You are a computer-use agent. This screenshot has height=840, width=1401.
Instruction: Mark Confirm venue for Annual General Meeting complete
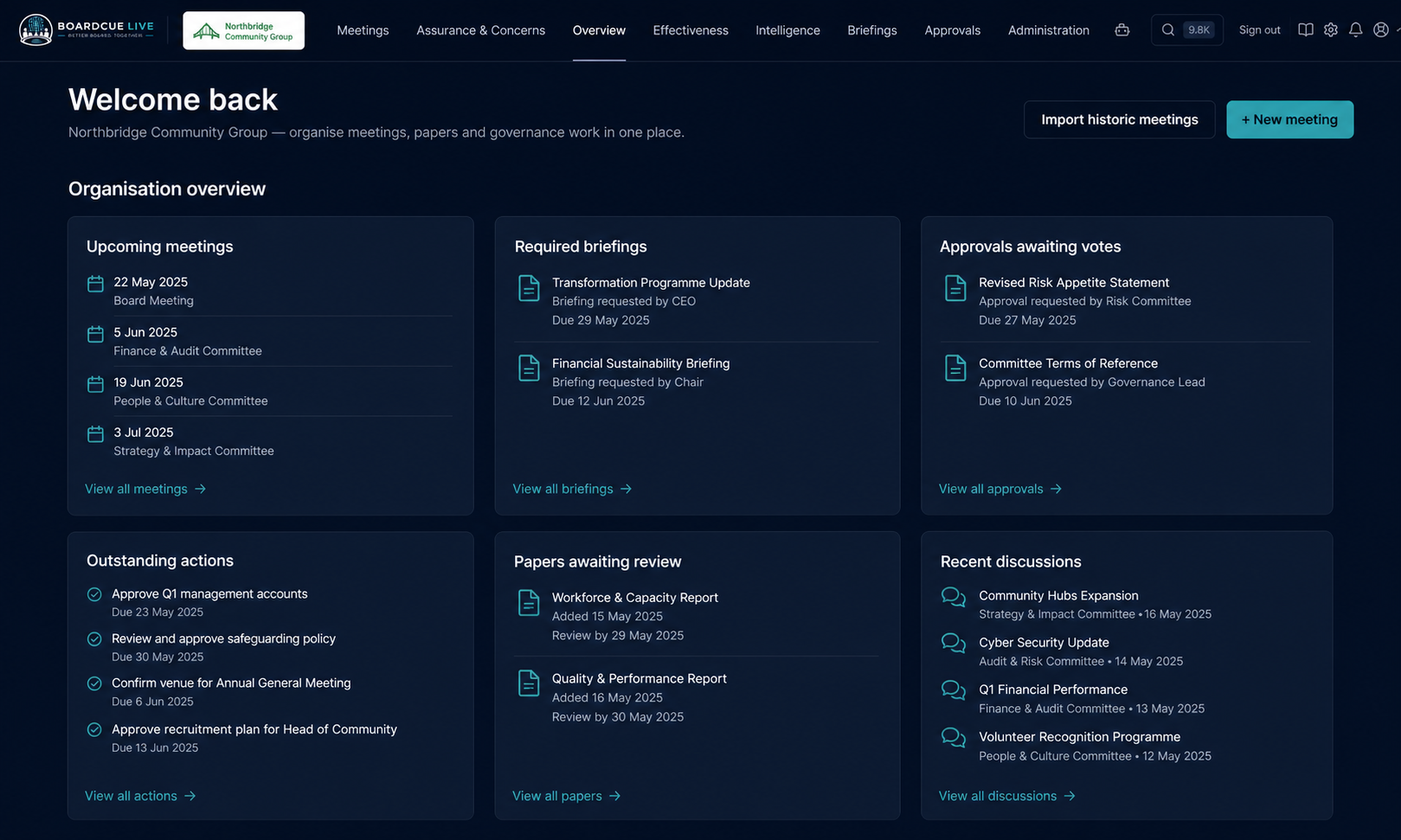pos(94,683)
